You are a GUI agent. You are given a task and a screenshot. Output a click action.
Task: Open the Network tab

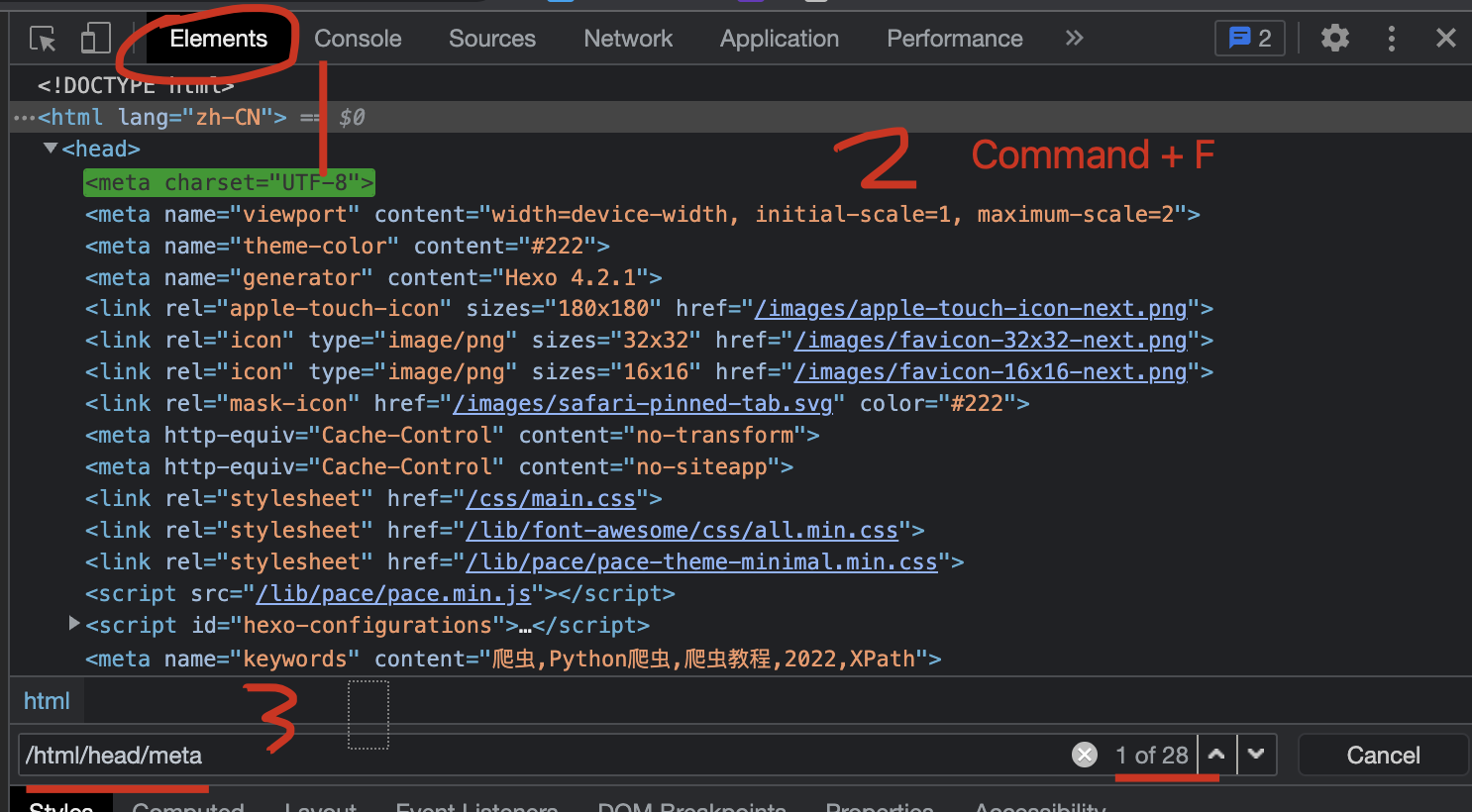628,39
